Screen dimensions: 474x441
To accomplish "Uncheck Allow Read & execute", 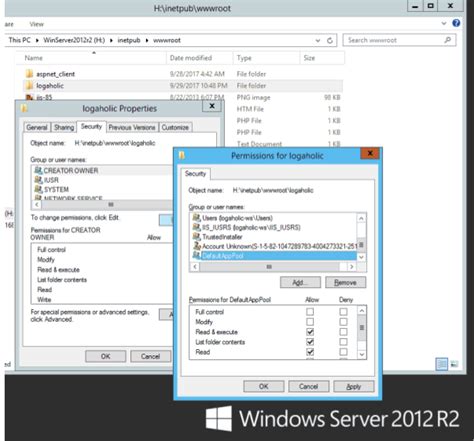I will (x=310, y=332).
